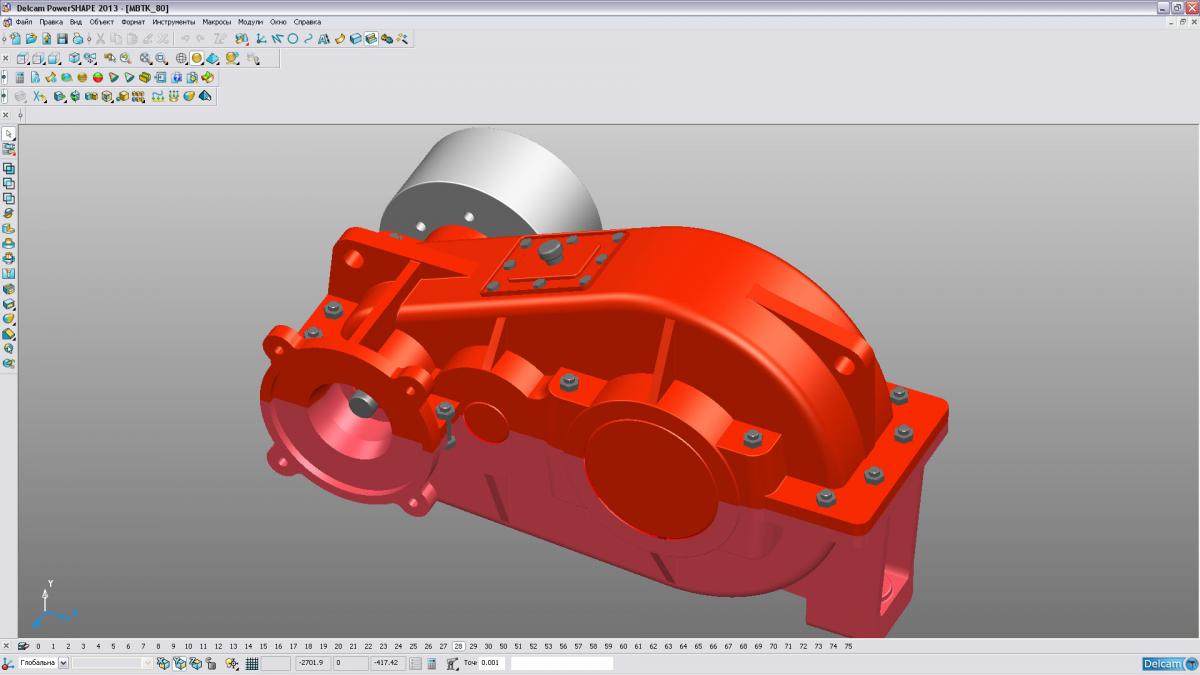This screenshot has width=1200, height=675.
Task: Click the tolerance field showing 0.001
Action: 492,663
